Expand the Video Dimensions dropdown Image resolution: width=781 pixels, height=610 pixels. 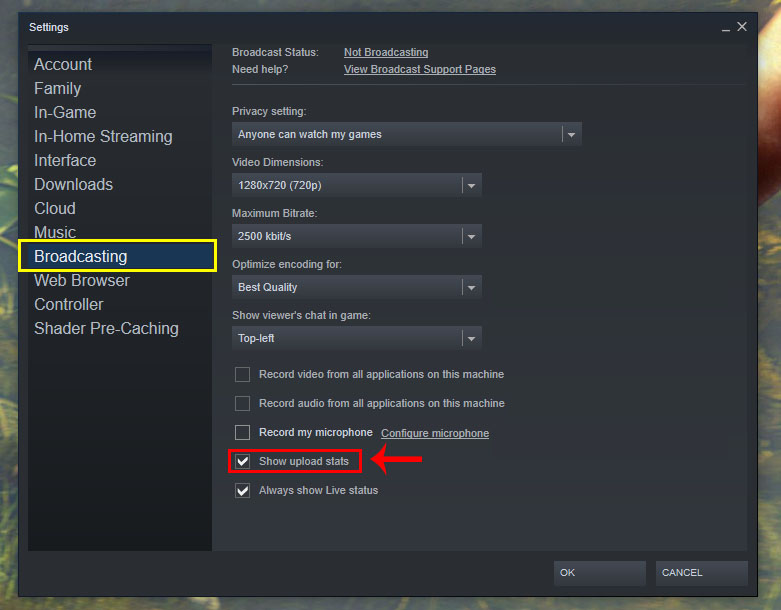coord(357,185)
